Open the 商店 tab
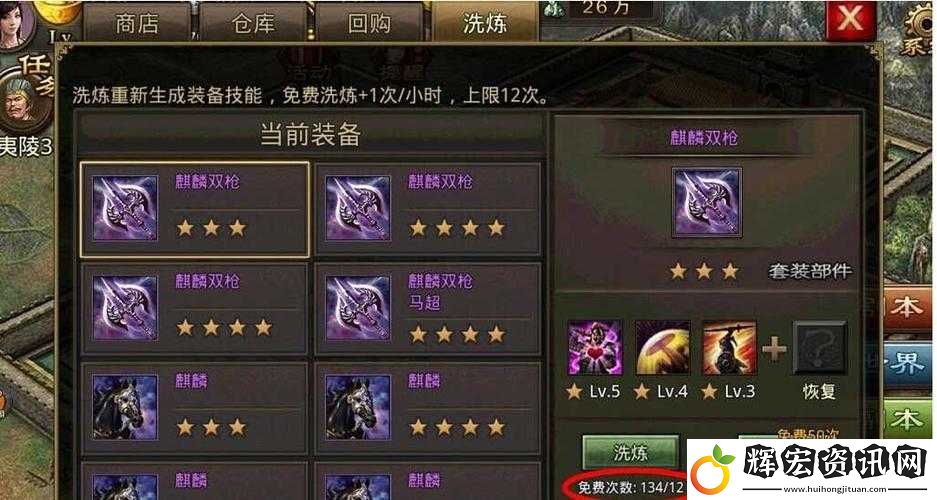Viewport: 937px width, 500px height. [x=137, y=23]
